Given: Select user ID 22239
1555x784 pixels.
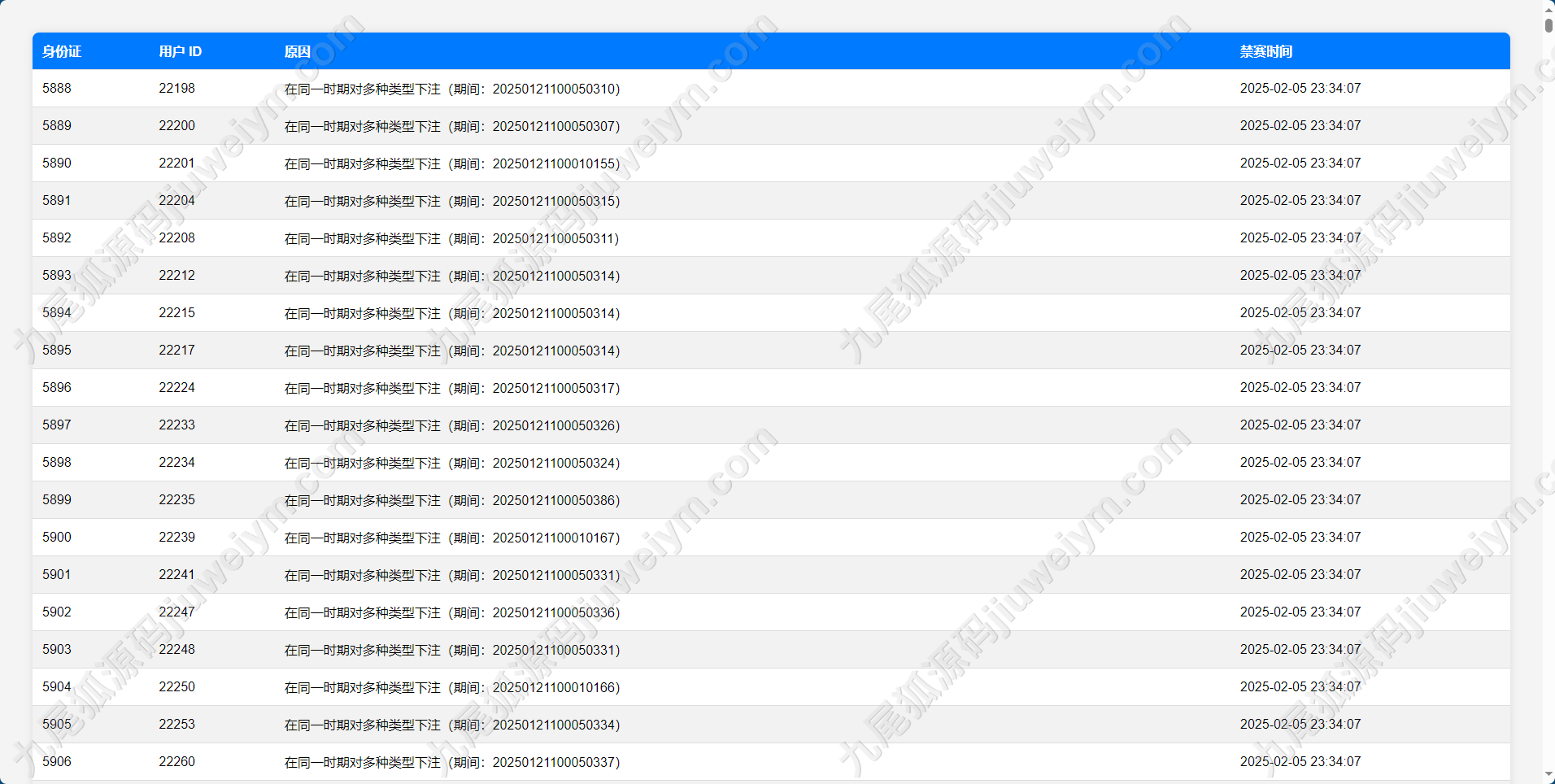Looking at the screenshot, I should coord(176,537).
